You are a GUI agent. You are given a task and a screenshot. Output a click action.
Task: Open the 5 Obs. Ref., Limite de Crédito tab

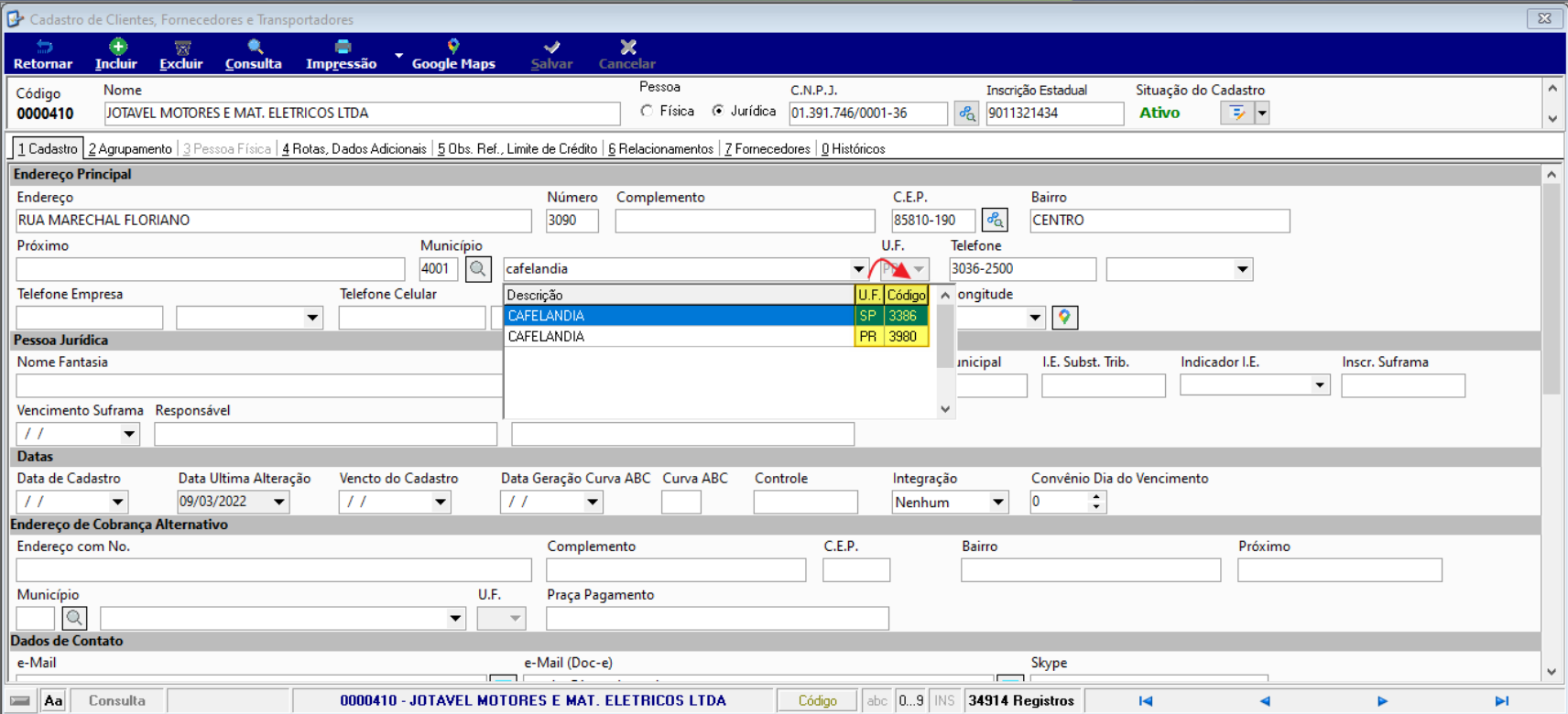tap(517, 148)
